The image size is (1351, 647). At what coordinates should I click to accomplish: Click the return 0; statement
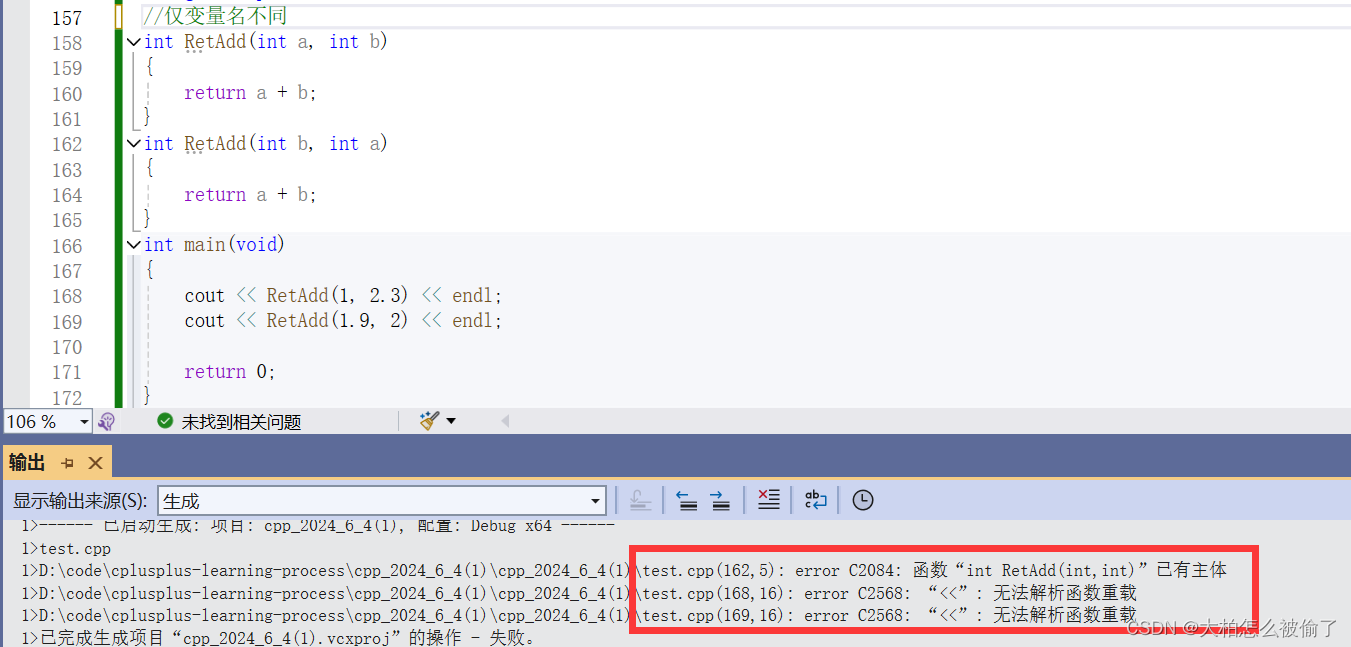click(230, 371)
